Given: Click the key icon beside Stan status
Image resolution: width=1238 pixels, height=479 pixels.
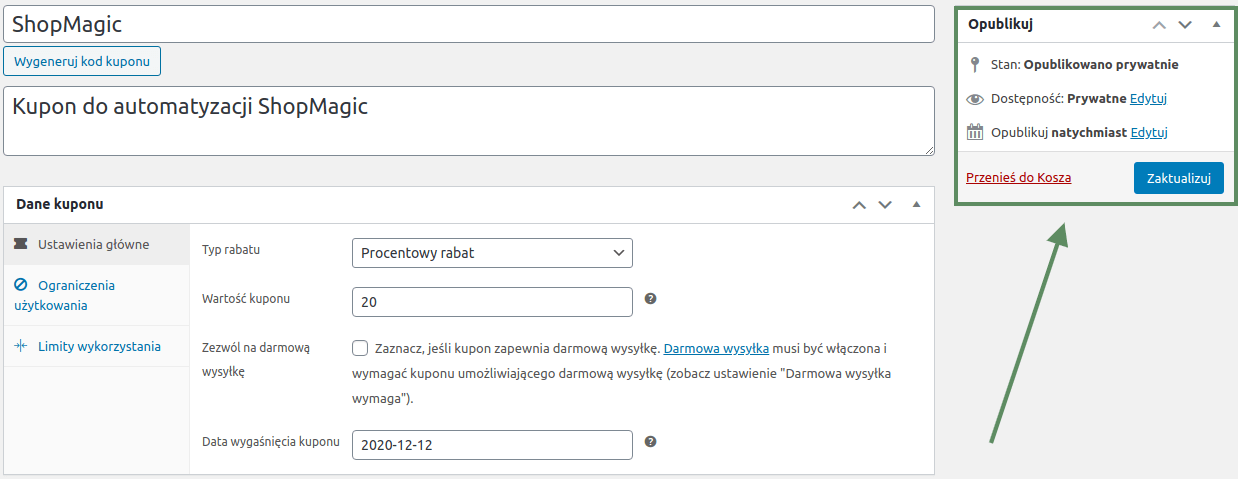Looking at the screenshot, I should (976, 65).
